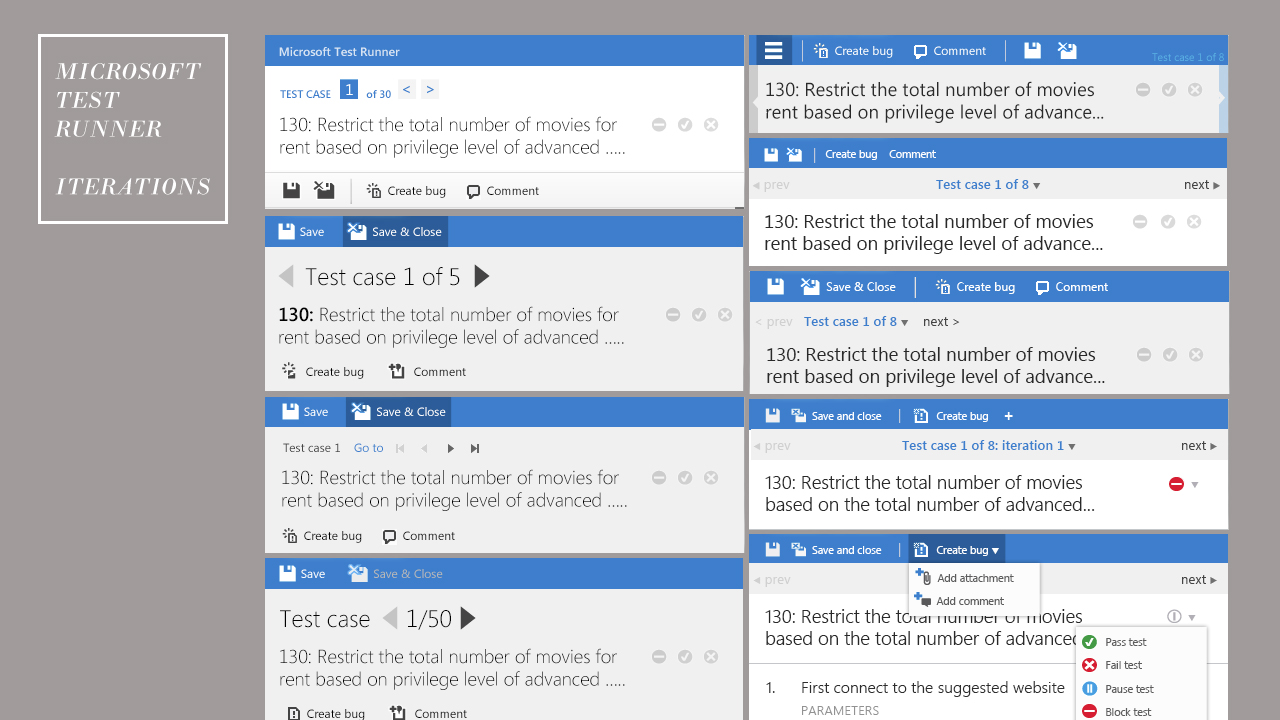
Task: Click the next test case arrow in the 'Go to' panel
Action: pyautogui.click(x=450, y=448)
